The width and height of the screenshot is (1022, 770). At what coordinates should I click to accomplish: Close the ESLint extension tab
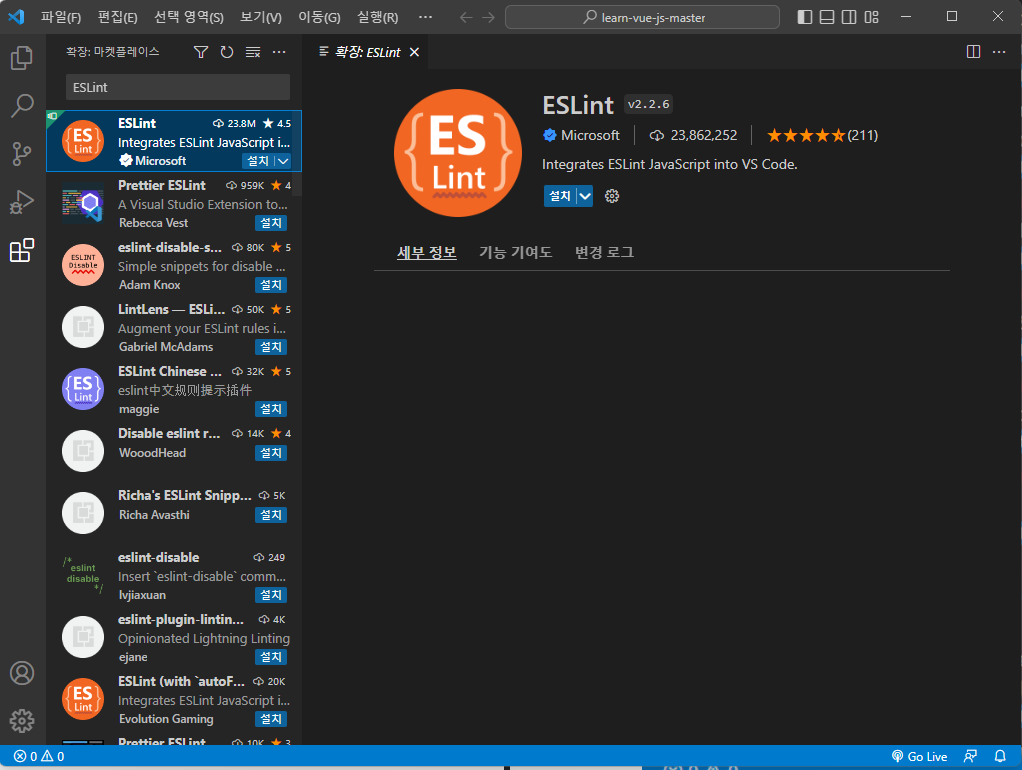414,52
